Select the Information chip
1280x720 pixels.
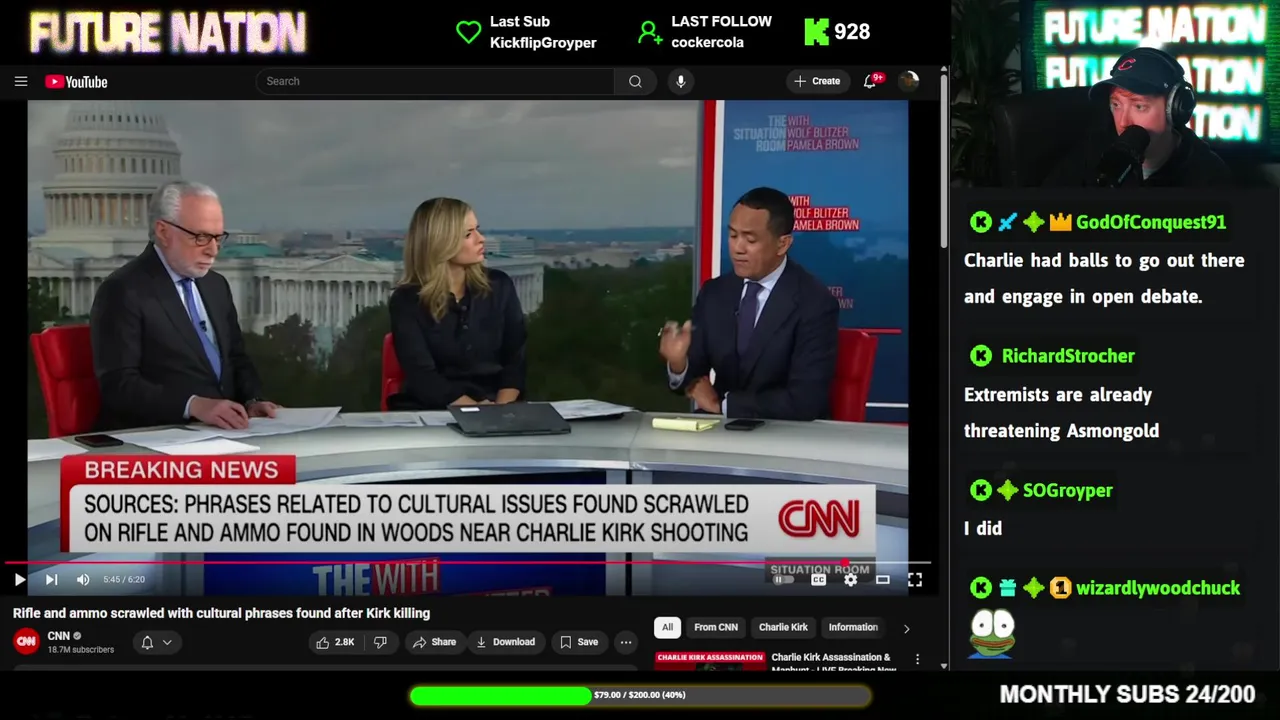(853, 627)
